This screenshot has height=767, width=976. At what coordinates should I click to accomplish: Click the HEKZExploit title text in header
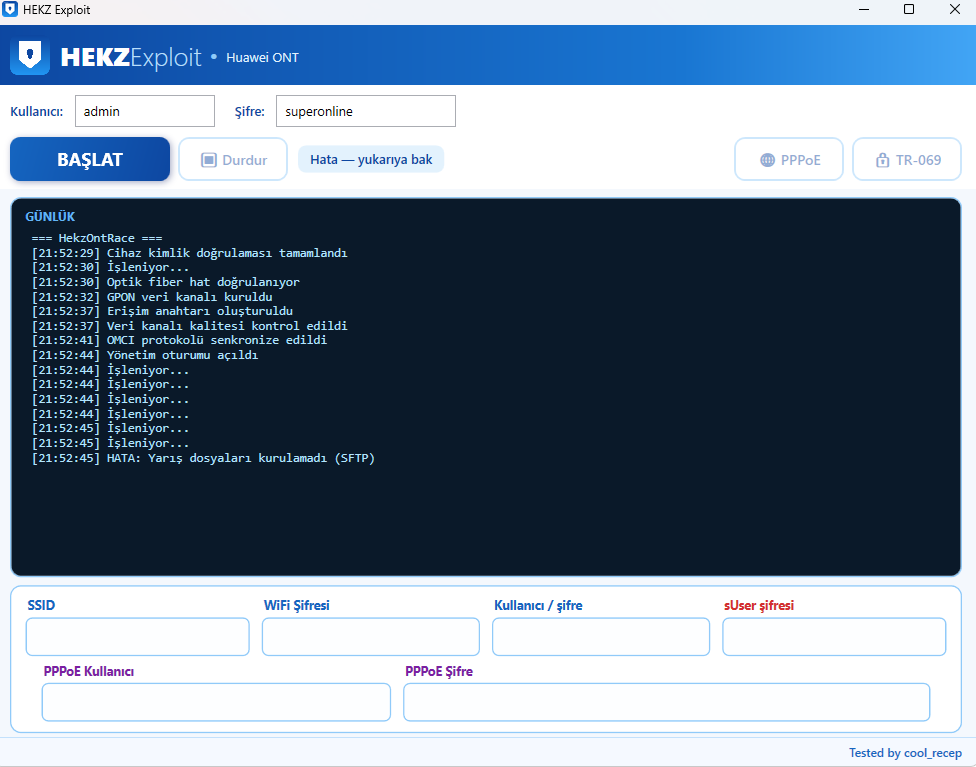(x=131, y=57)
